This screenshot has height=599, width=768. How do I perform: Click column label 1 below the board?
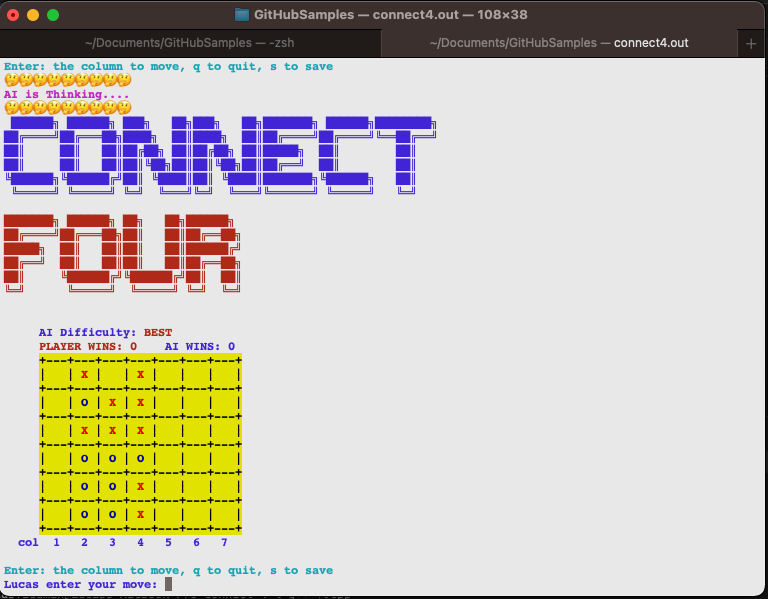click(x=56, y=542)
